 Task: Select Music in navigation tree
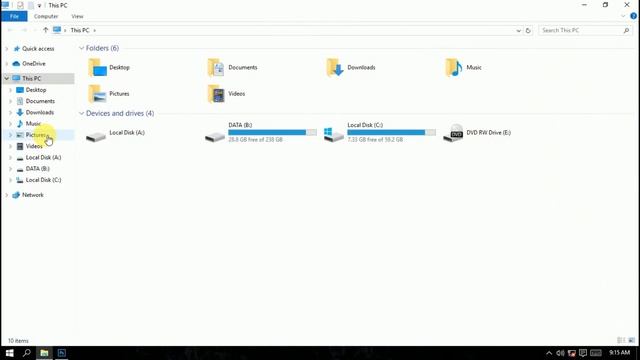tap(33, 124)
